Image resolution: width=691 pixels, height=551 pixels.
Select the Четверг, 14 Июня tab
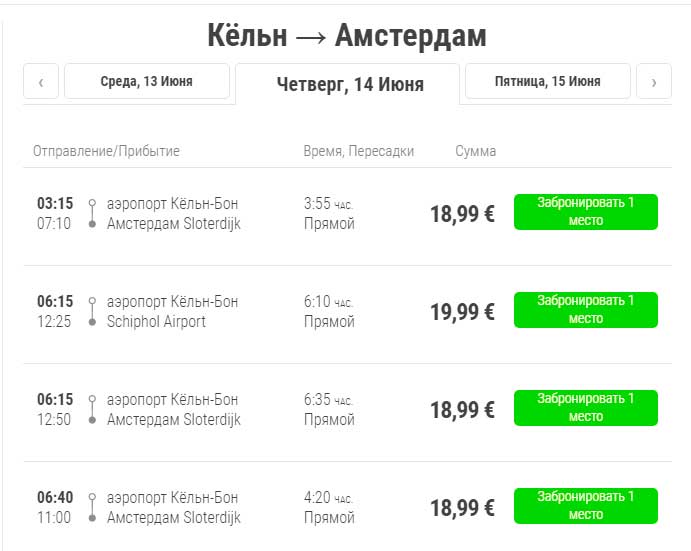click(x=349, y=84)
